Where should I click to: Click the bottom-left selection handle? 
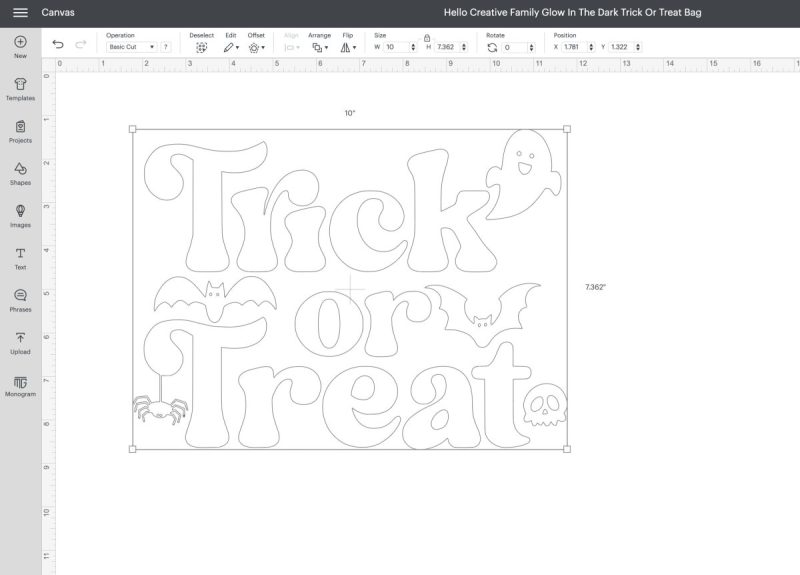pyautogui.click(x=133, y=449)
